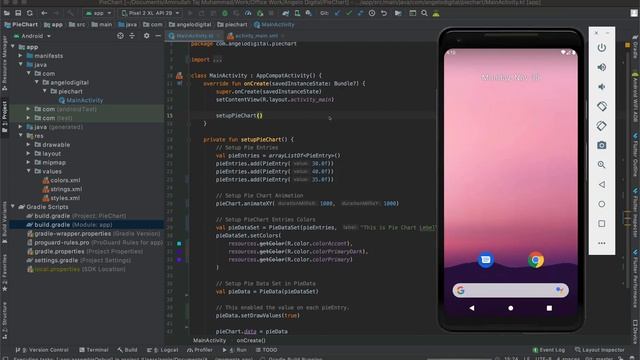
Task: Open the Version Control tool window
Action: pos(42,350)
